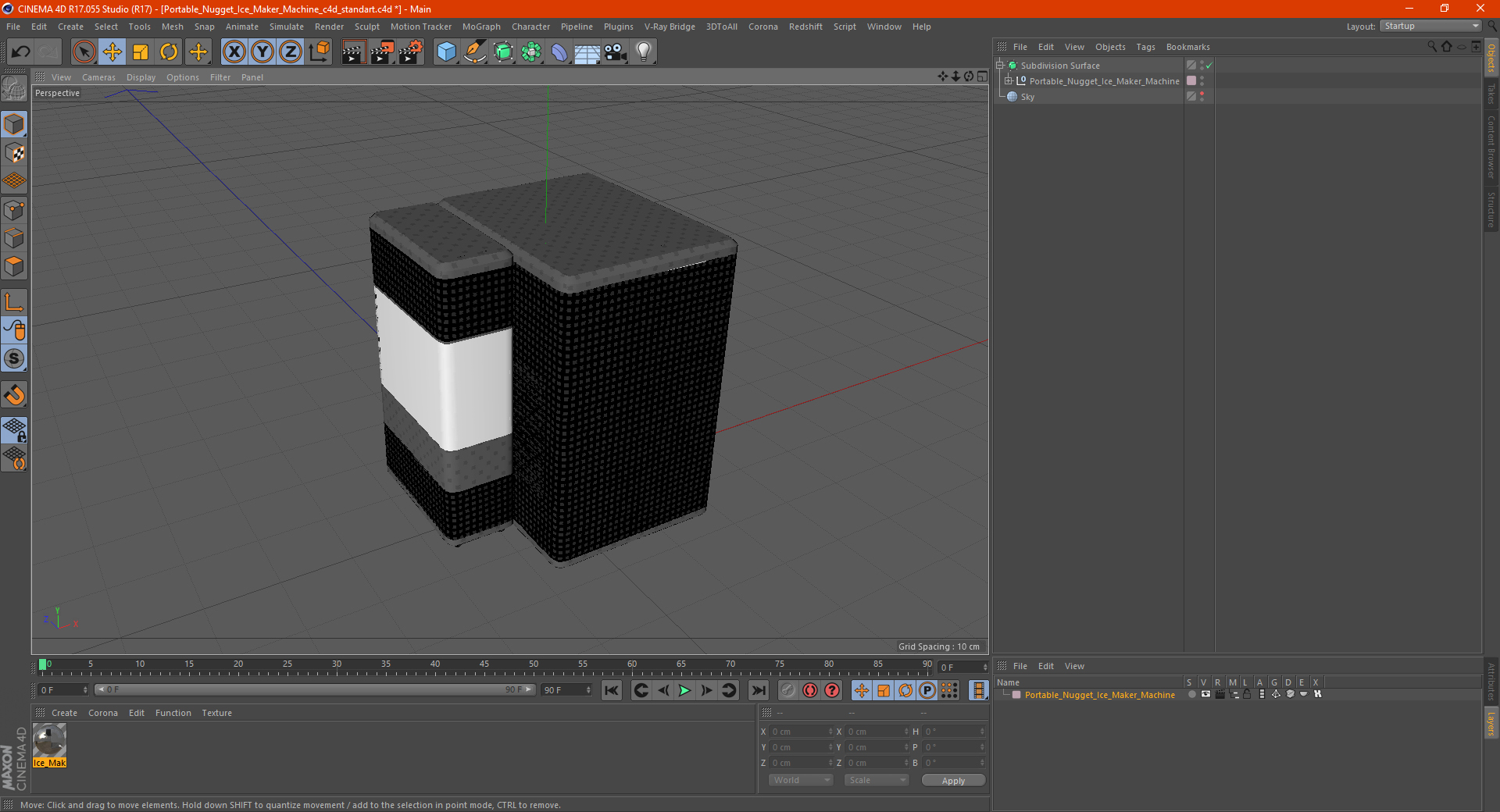1500x812 pixels.
Task: Open the Redshift menu
Action: pos(805,27)
